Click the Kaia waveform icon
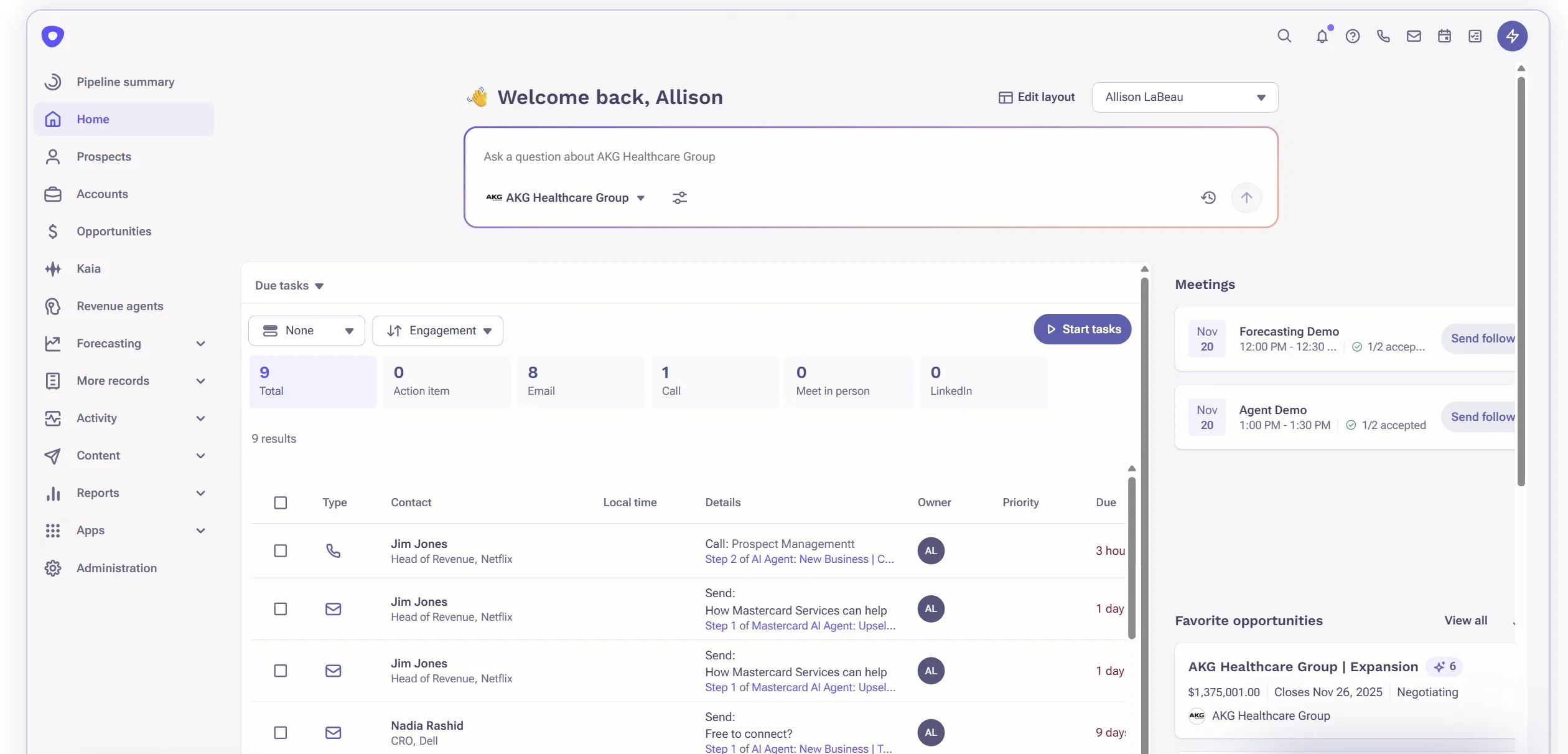Viewport: 1568px width, 754px height. (53, 268)
